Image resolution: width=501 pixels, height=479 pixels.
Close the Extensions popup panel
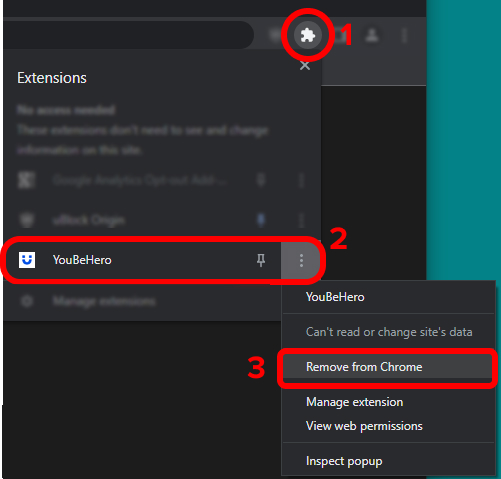(305, 66)
